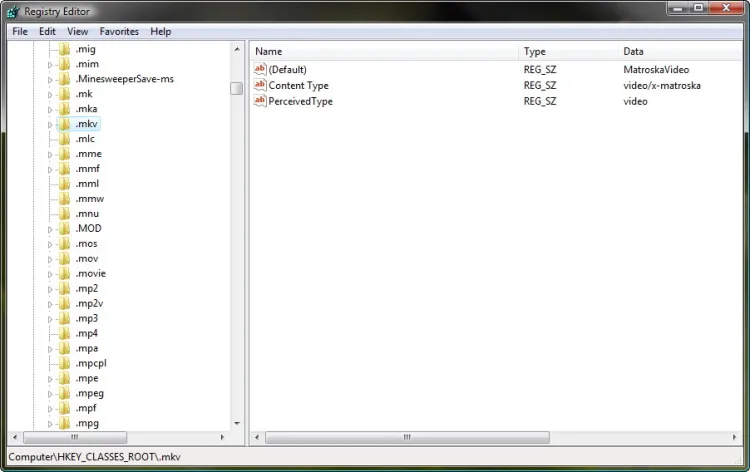Click the (Default) string value icon
Viewport: 750px width, 472px height.
point(260,70)
